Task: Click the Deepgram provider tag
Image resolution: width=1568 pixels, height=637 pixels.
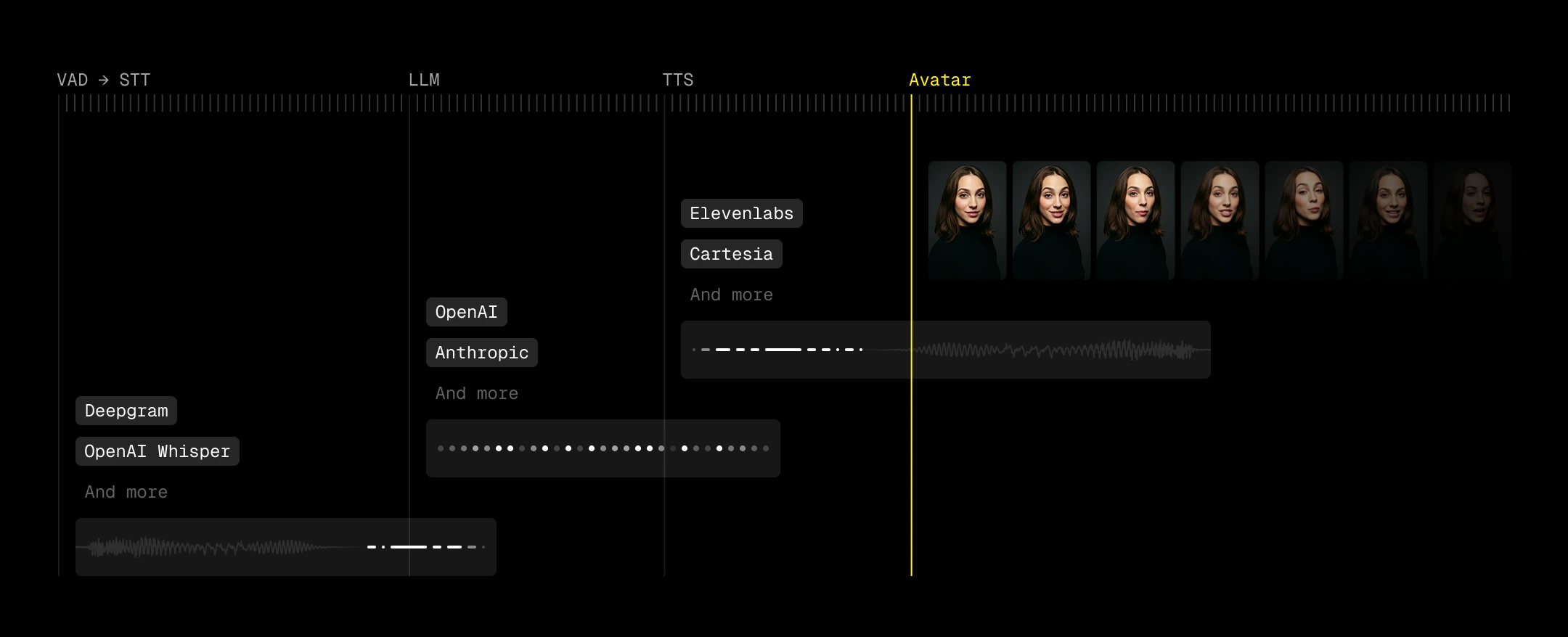Action: (126, 411)
